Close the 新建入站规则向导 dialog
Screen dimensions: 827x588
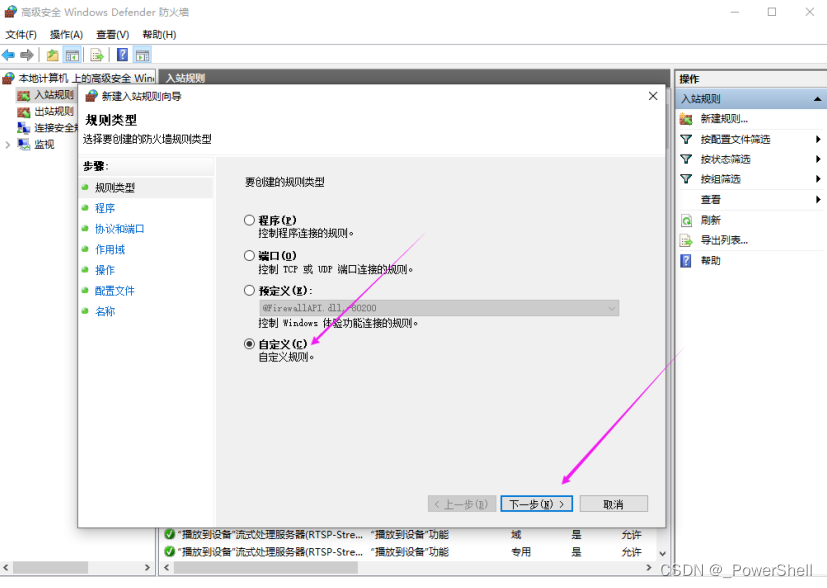pos(653,96)
